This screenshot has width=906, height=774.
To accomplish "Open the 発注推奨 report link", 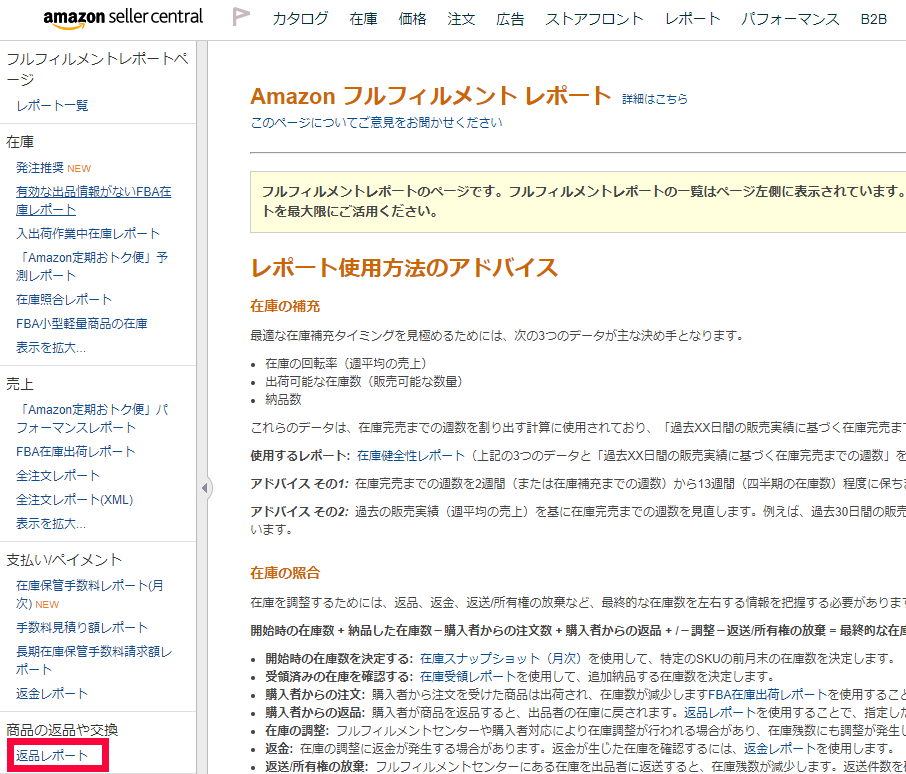I will point(40,167).
